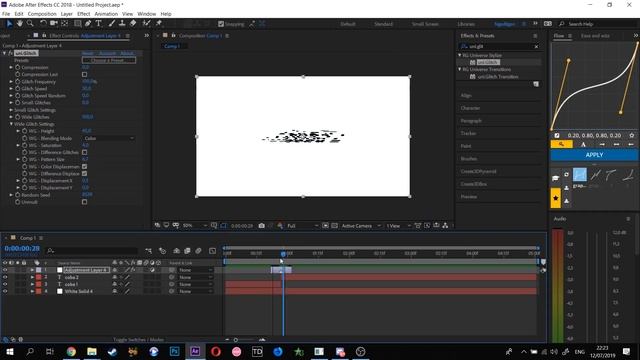Viewport: 640px width, 360px height.
Task: Open Parent dropdown for Adjustment Layer 4
Action: (x=196, y=270)
